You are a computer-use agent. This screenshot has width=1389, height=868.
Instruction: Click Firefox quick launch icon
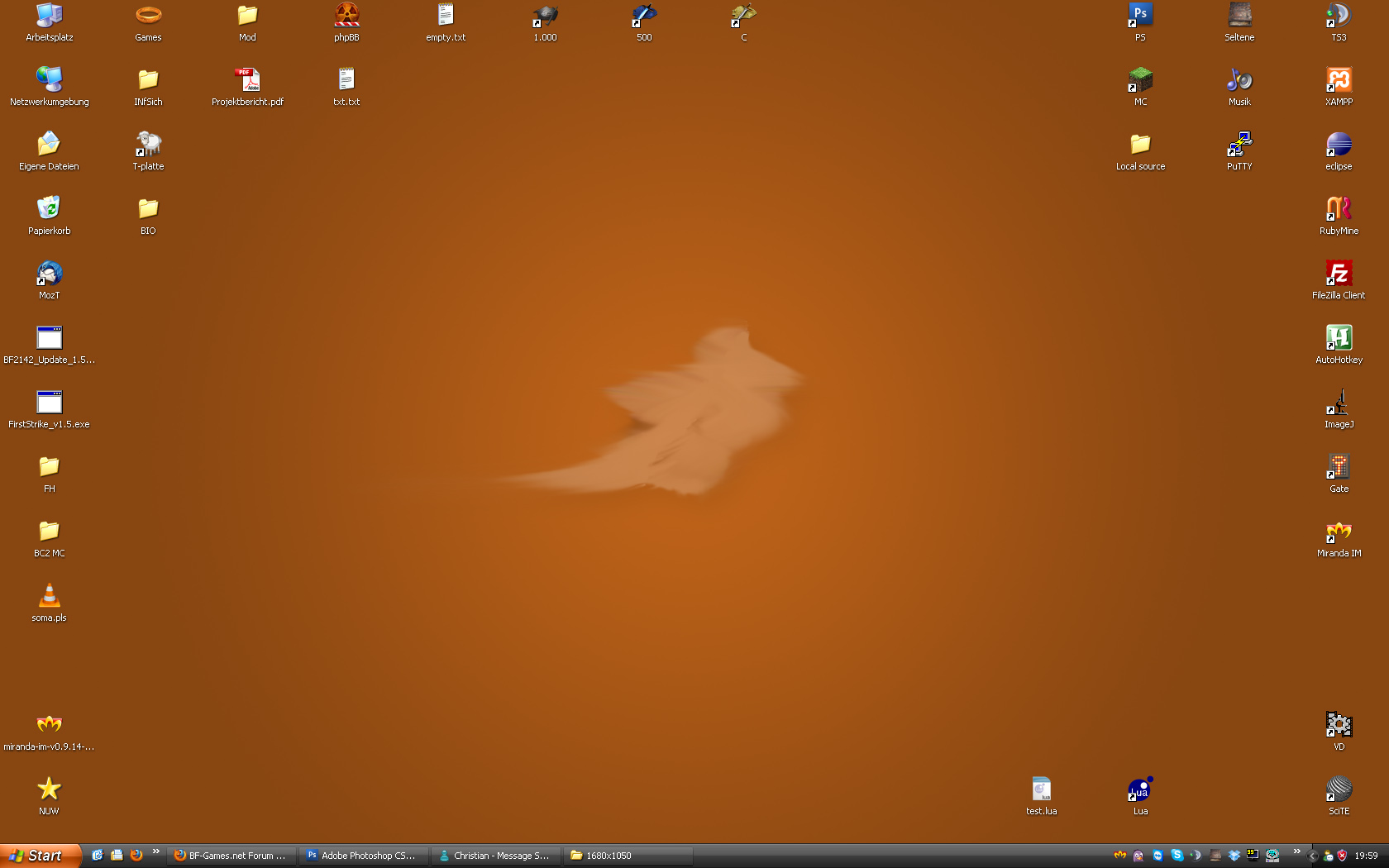click(x=136, y=856)
